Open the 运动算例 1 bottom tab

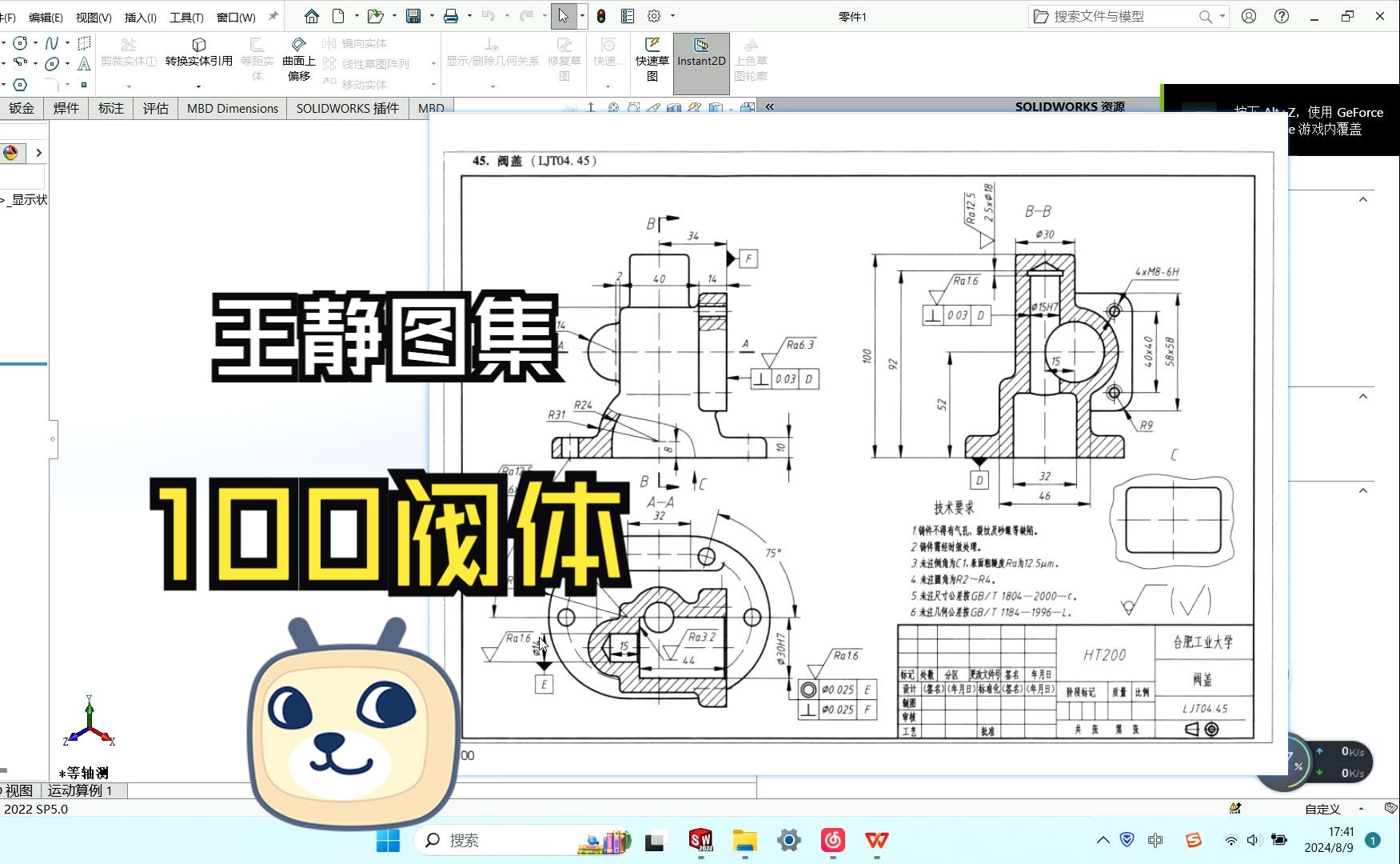pyautogui.click(x=80, y=790)
